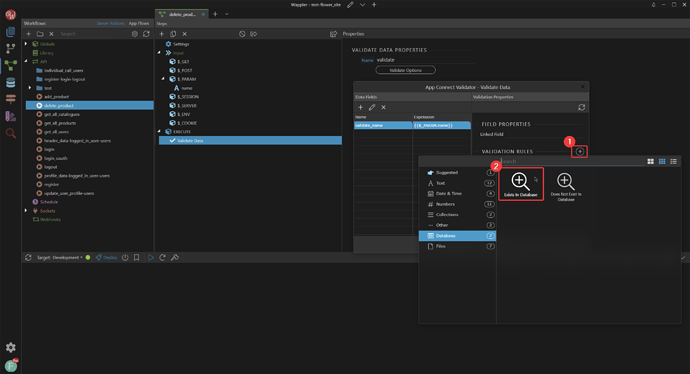
Task: Choose Exists In Database rule
Action: pyautogui.click(x=521, y=184)
